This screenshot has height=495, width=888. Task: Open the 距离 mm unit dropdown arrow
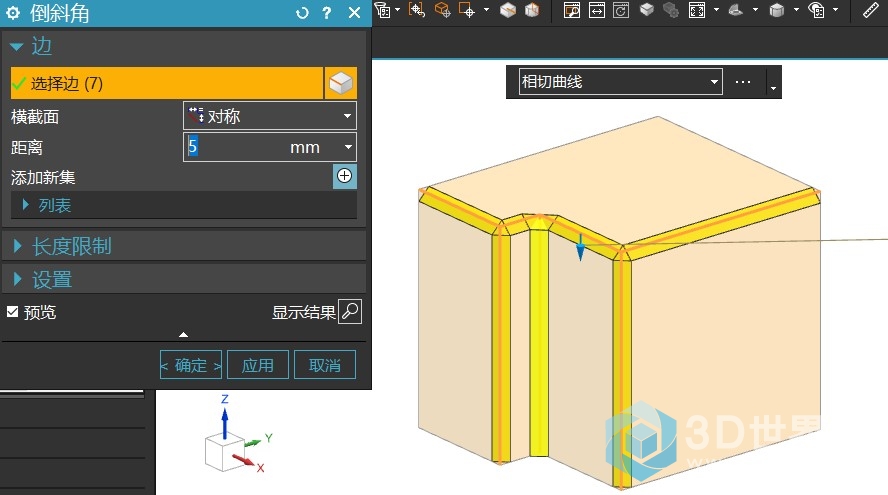pos(348,147)
